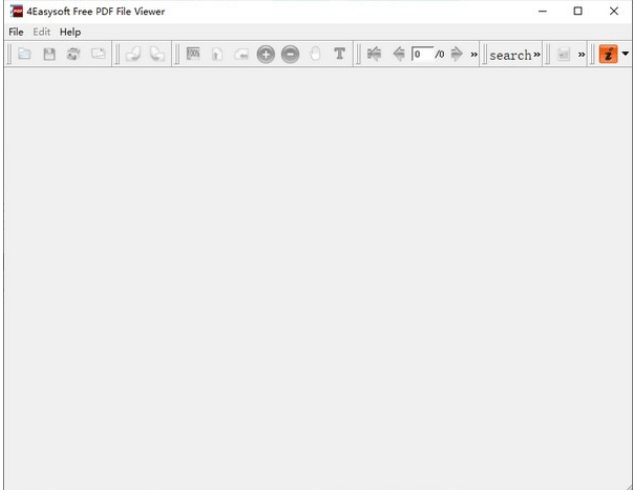Click the Save floppy disk icon
635x490 pixels.
coord(49,54)
